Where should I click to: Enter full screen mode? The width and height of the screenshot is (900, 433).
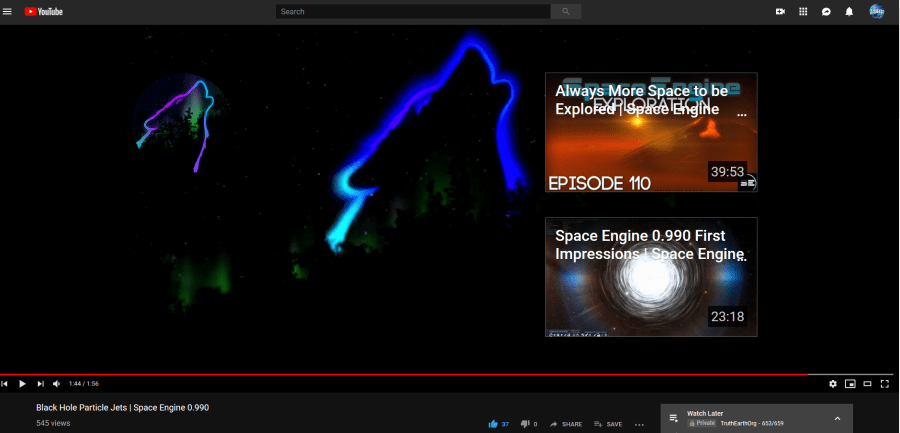click(884, 384)
